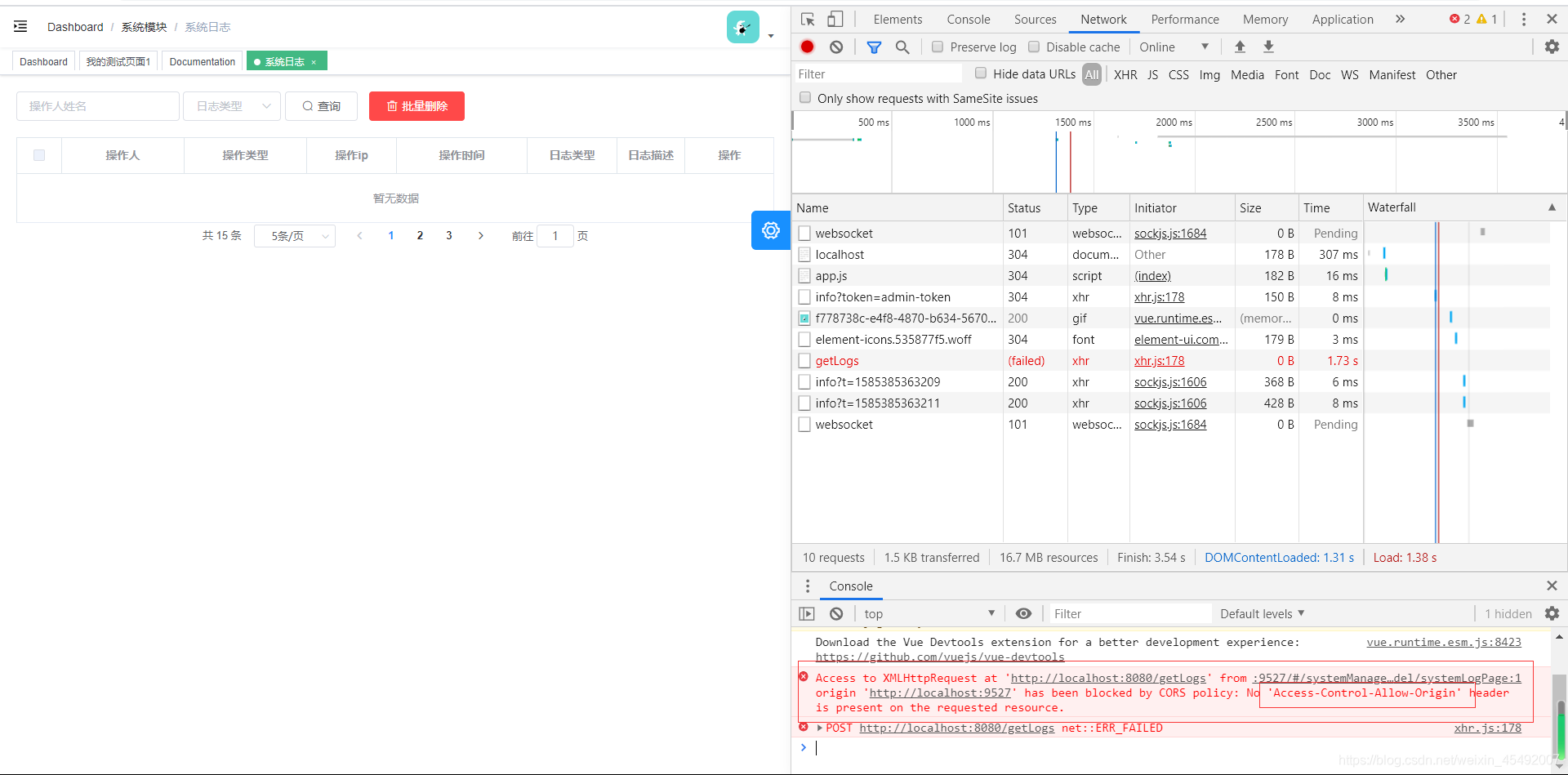Clear the console output
Screen dimensions: 1568x775
click(x=835, y=613)
